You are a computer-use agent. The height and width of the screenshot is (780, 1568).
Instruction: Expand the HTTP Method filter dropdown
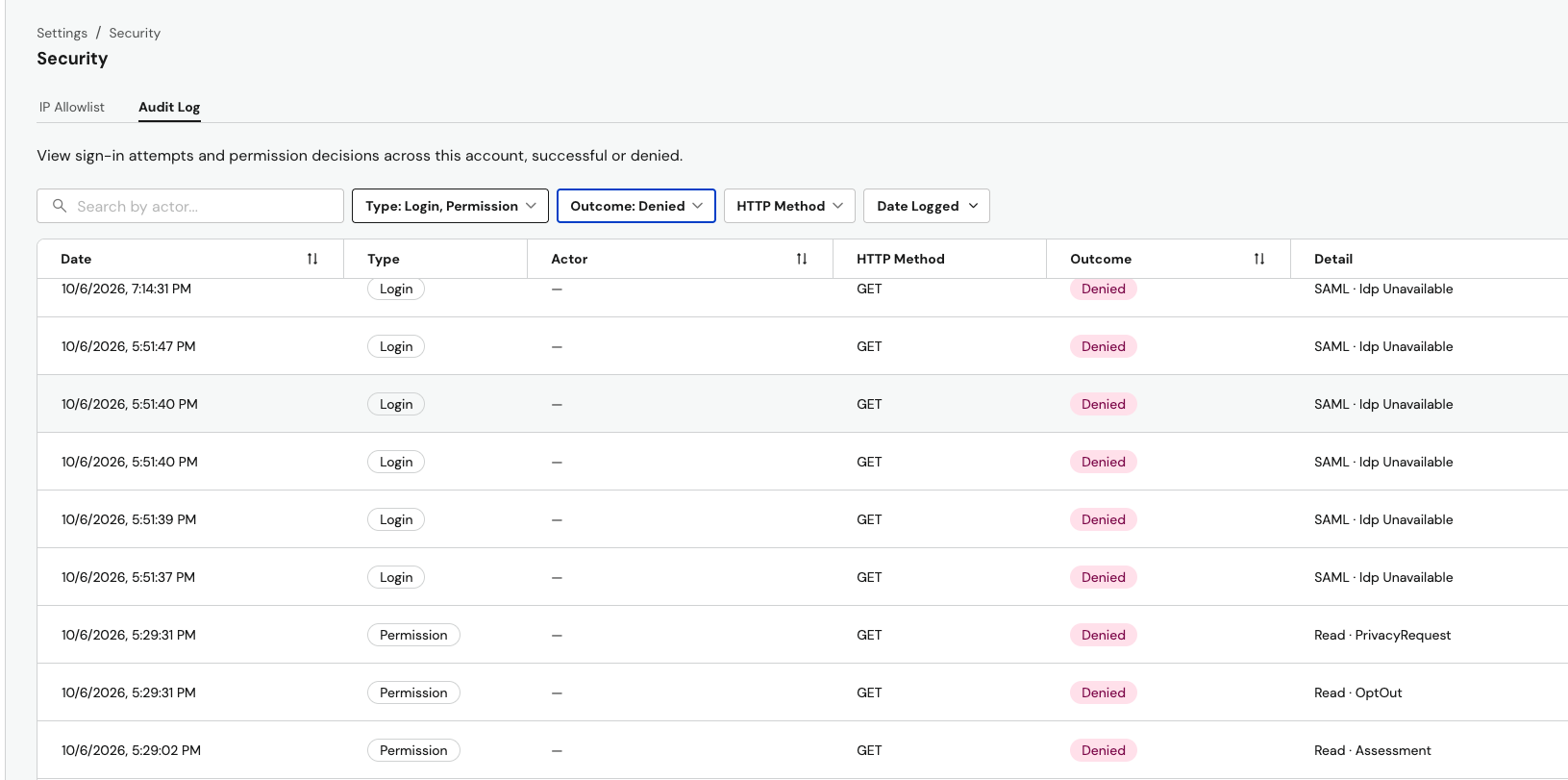click(x=789, y=206)
